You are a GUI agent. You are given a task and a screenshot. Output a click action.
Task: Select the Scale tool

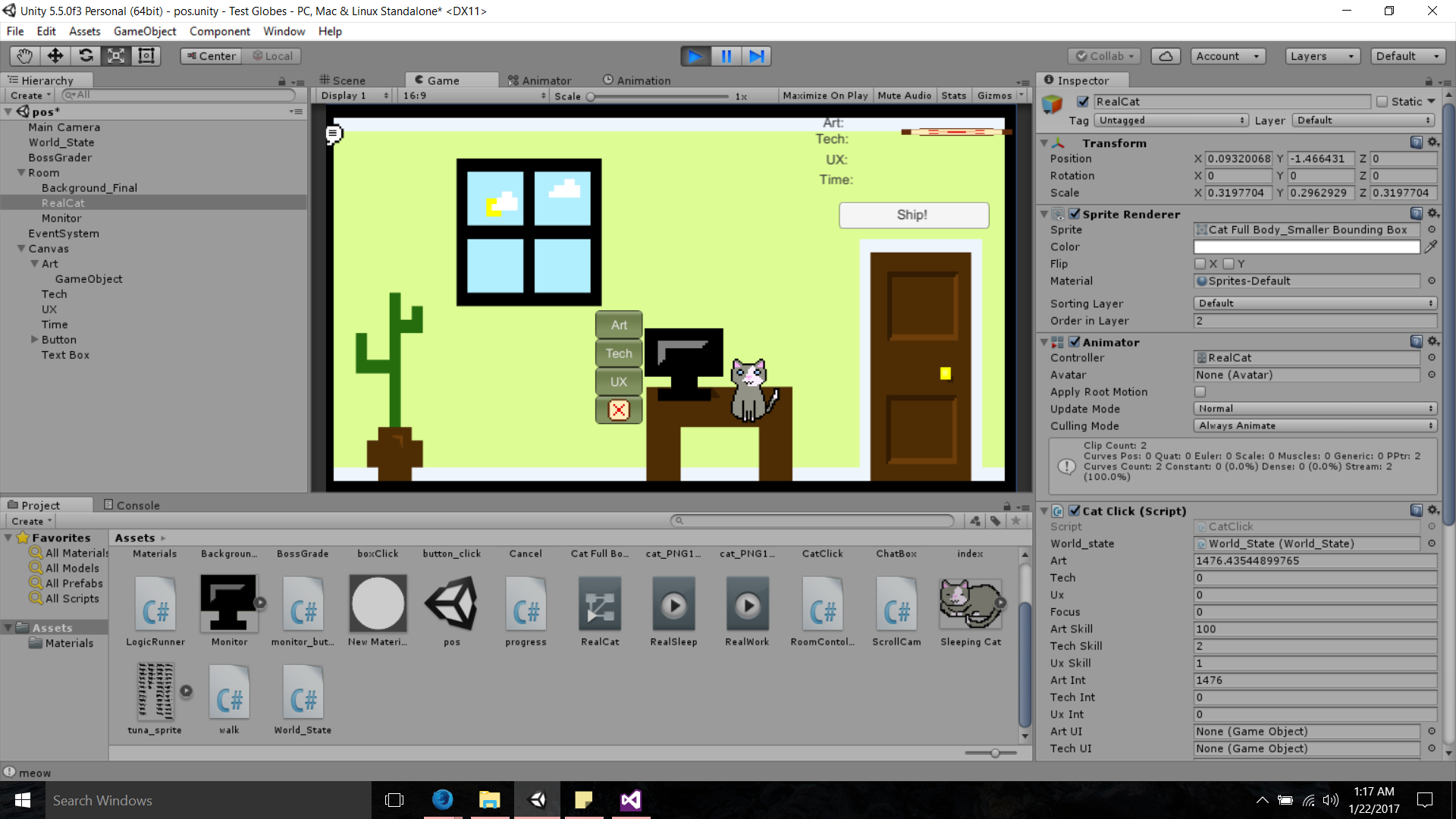tap(116, 55)
